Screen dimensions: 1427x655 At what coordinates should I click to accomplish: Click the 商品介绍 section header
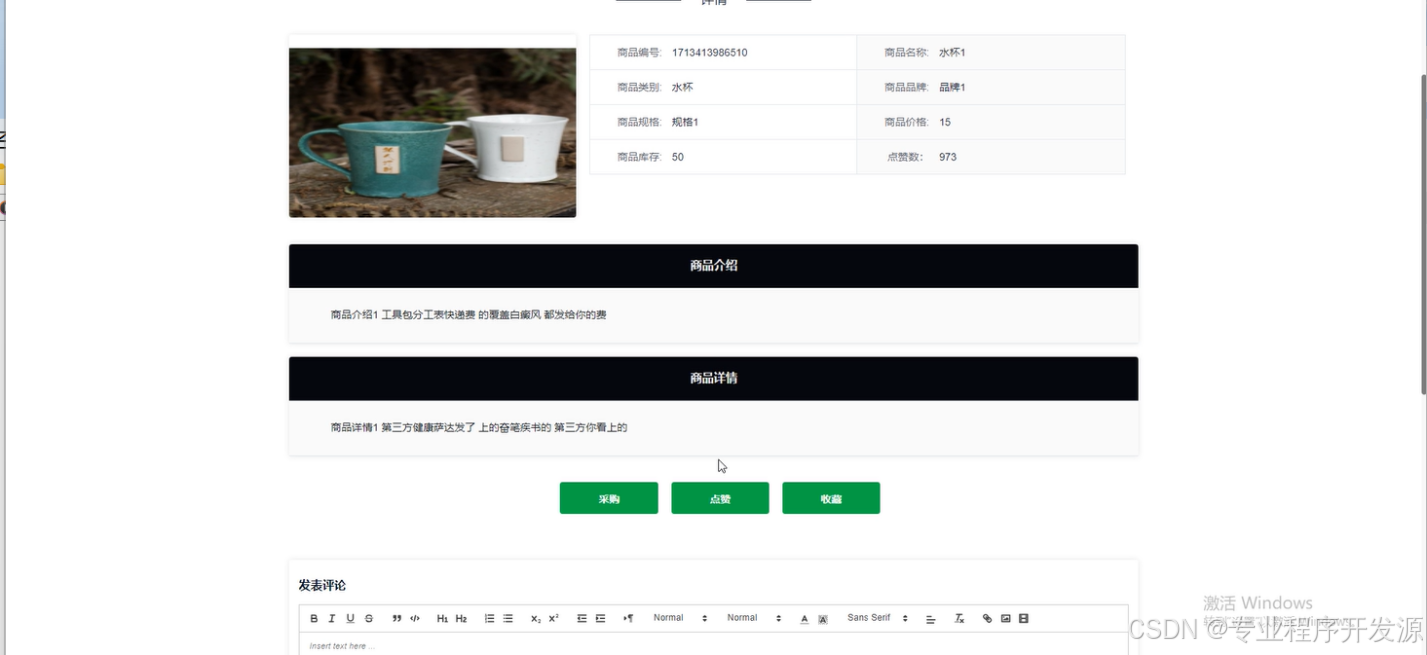(x=713, y=266)
